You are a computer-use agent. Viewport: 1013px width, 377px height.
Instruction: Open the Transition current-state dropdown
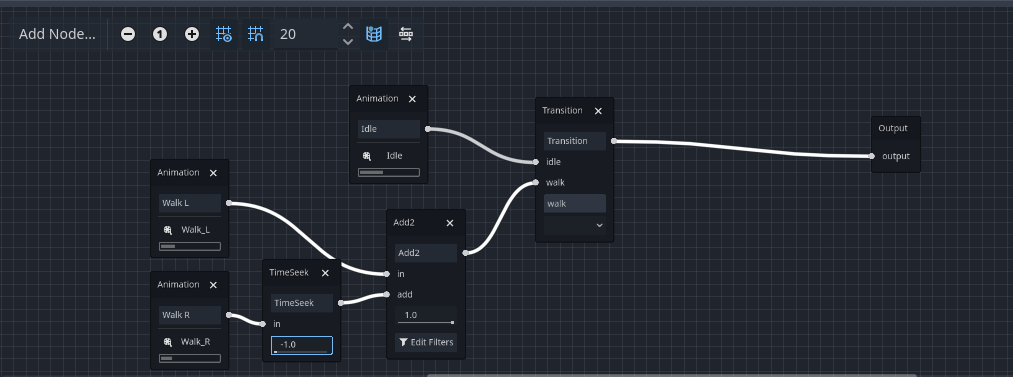click(x=575, y=225)
